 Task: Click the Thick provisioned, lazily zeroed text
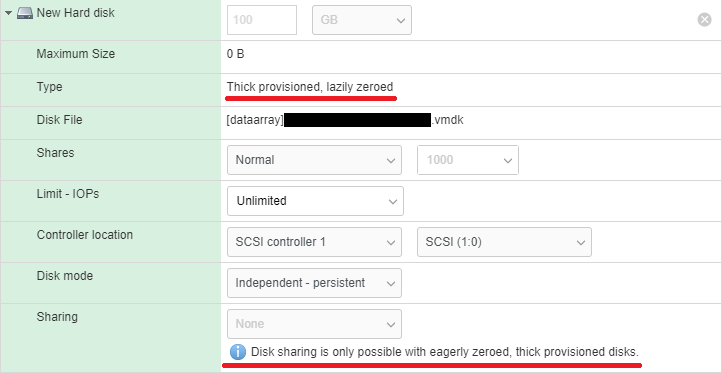pos(310,87)
